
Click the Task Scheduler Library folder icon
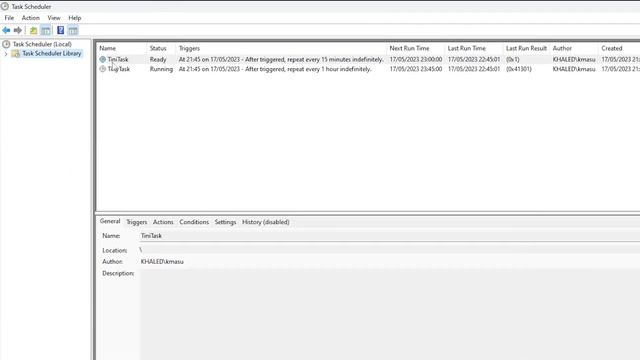[x=16, y=53]
